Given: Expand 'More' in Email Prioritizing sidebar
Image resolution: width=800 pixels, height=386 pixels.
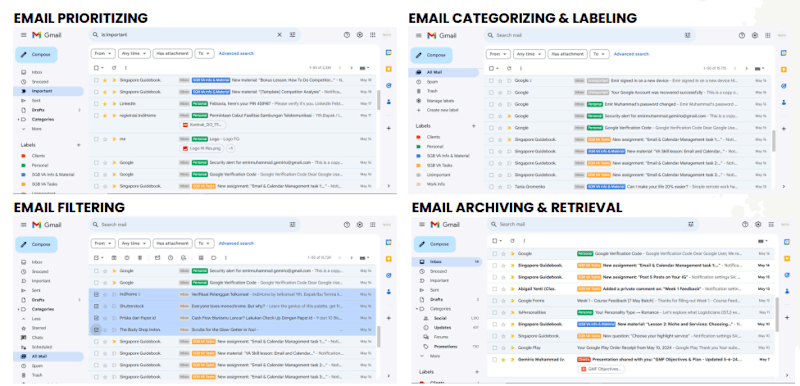Looking at the screenshot, I should (x=37, y=129).
